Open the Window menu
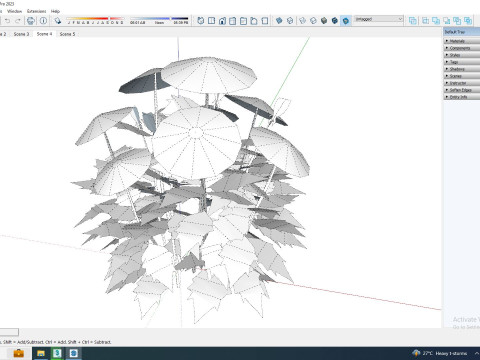 click(15, 11)
